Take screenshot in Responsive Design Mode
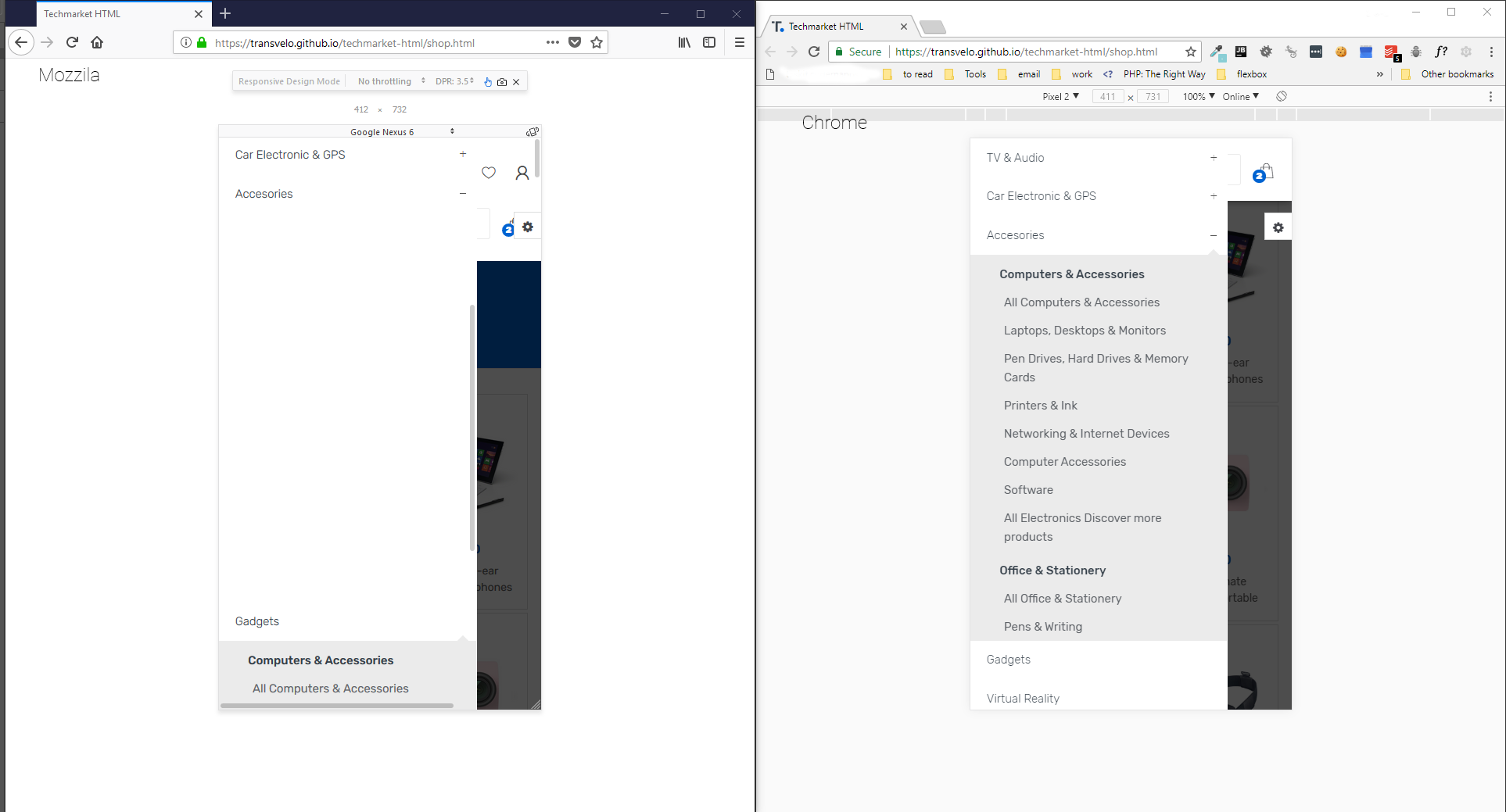This screenshot has height=812, width=1506. (x=502, y=81)
